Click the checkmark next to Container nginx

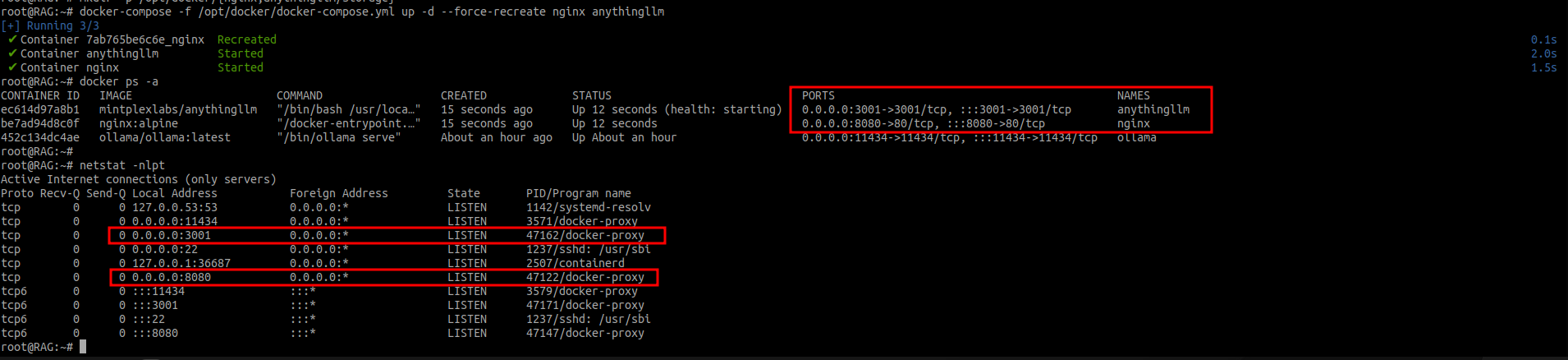12,67
